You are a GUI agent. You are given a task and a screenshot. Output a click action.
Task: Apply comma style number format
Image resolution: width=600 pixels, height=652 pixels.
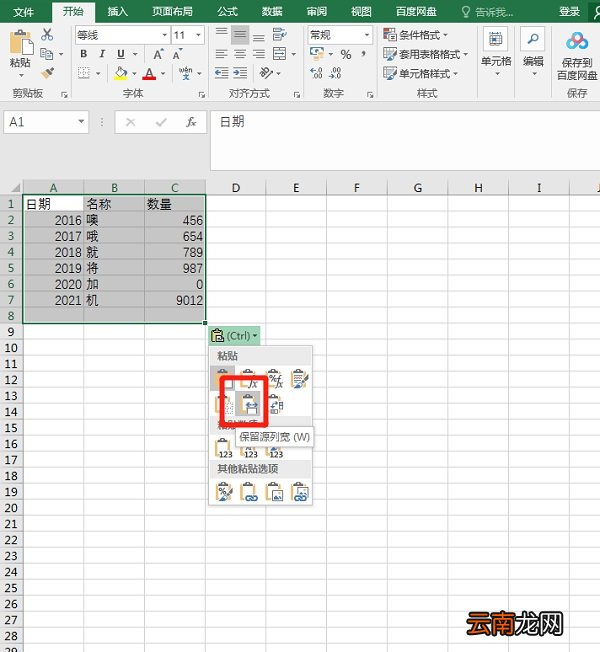click(x=364, y=54)
